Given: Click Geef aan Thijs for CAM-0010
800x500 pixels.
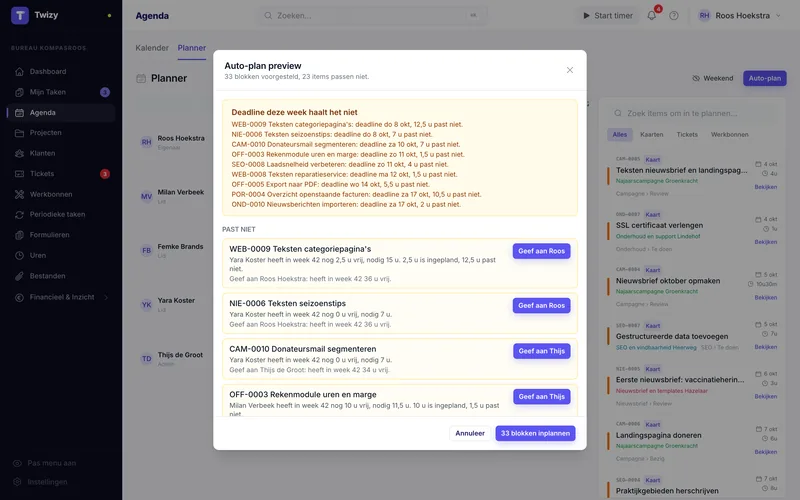Looking at the screenshot, I should pos(541,351).
